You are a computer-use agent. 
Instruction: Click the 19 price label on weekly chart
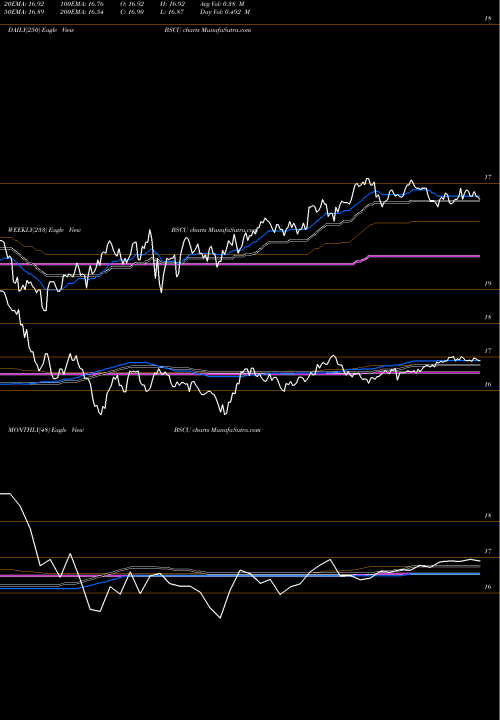tap(488, 284)
